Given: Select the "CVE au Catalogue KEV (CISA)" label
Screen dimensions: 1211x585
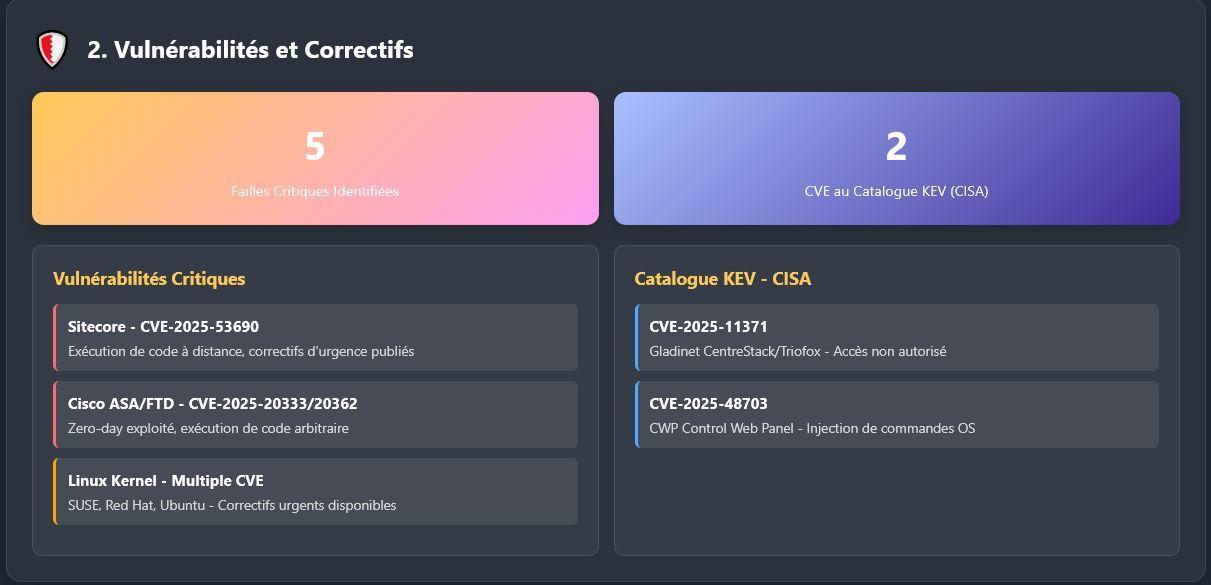Looking at the screenshot, I should [896, 191].
